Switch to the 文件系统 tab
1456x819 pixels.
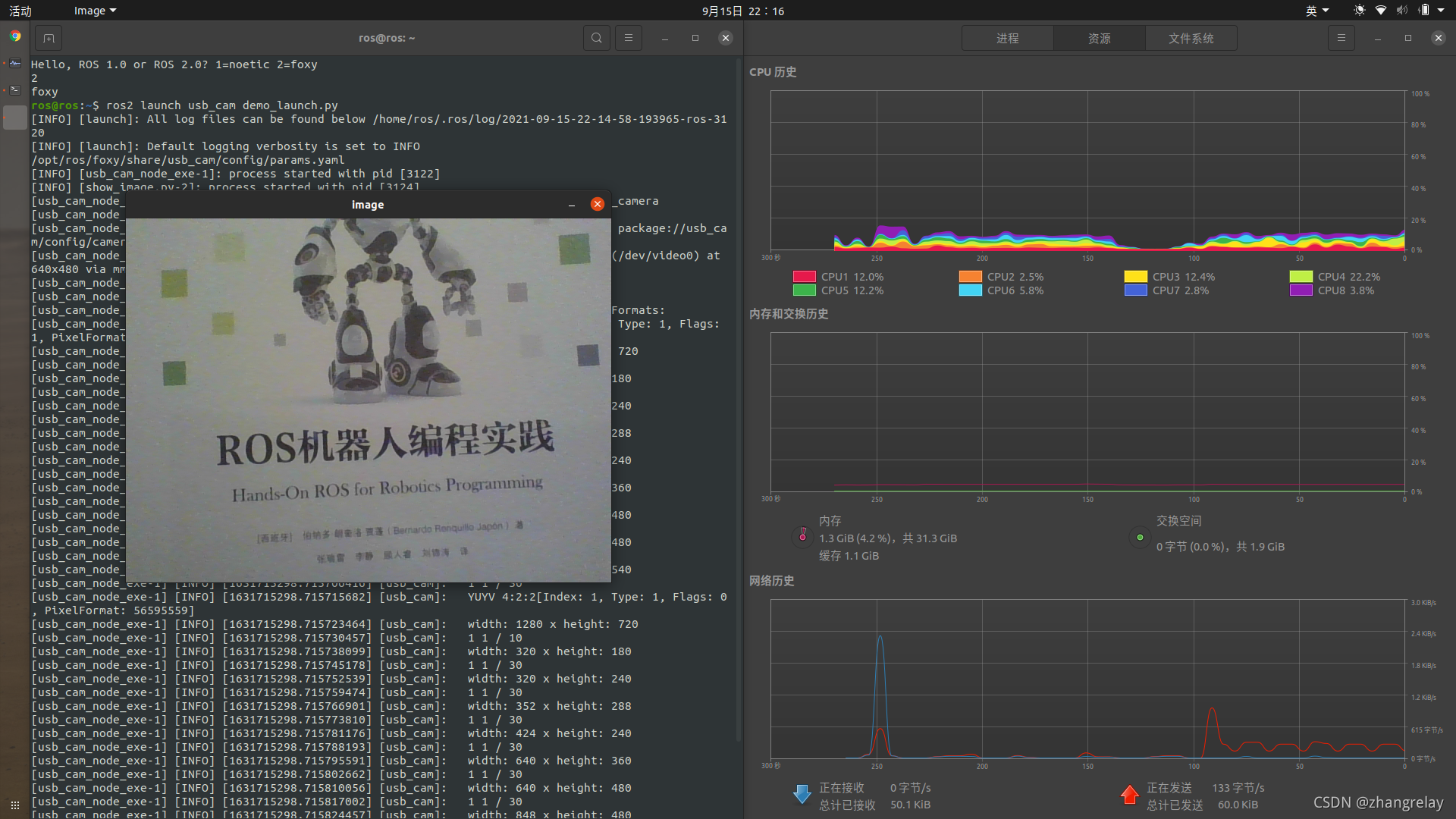[x=1191, y=38]
